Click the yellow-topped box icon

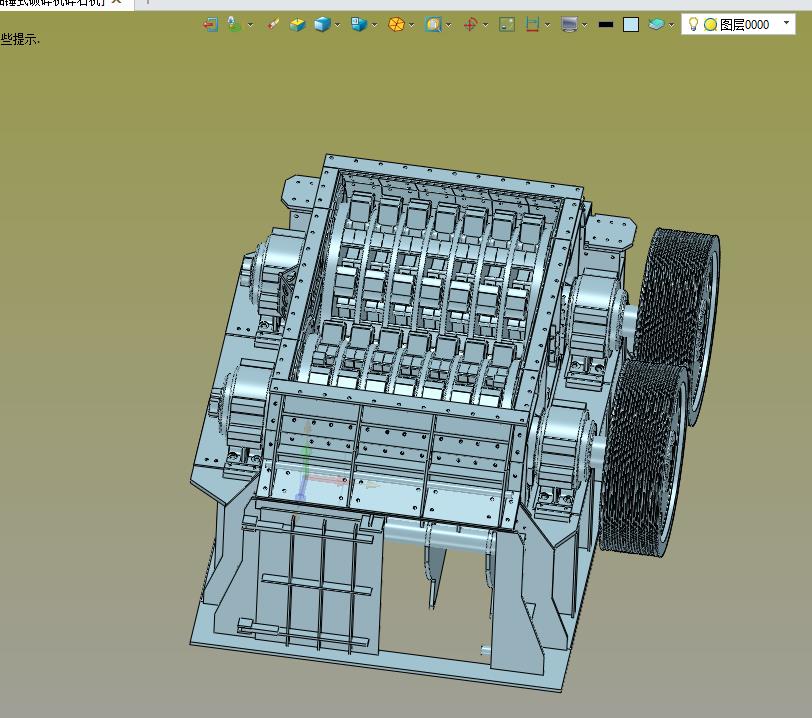point(297,24)
